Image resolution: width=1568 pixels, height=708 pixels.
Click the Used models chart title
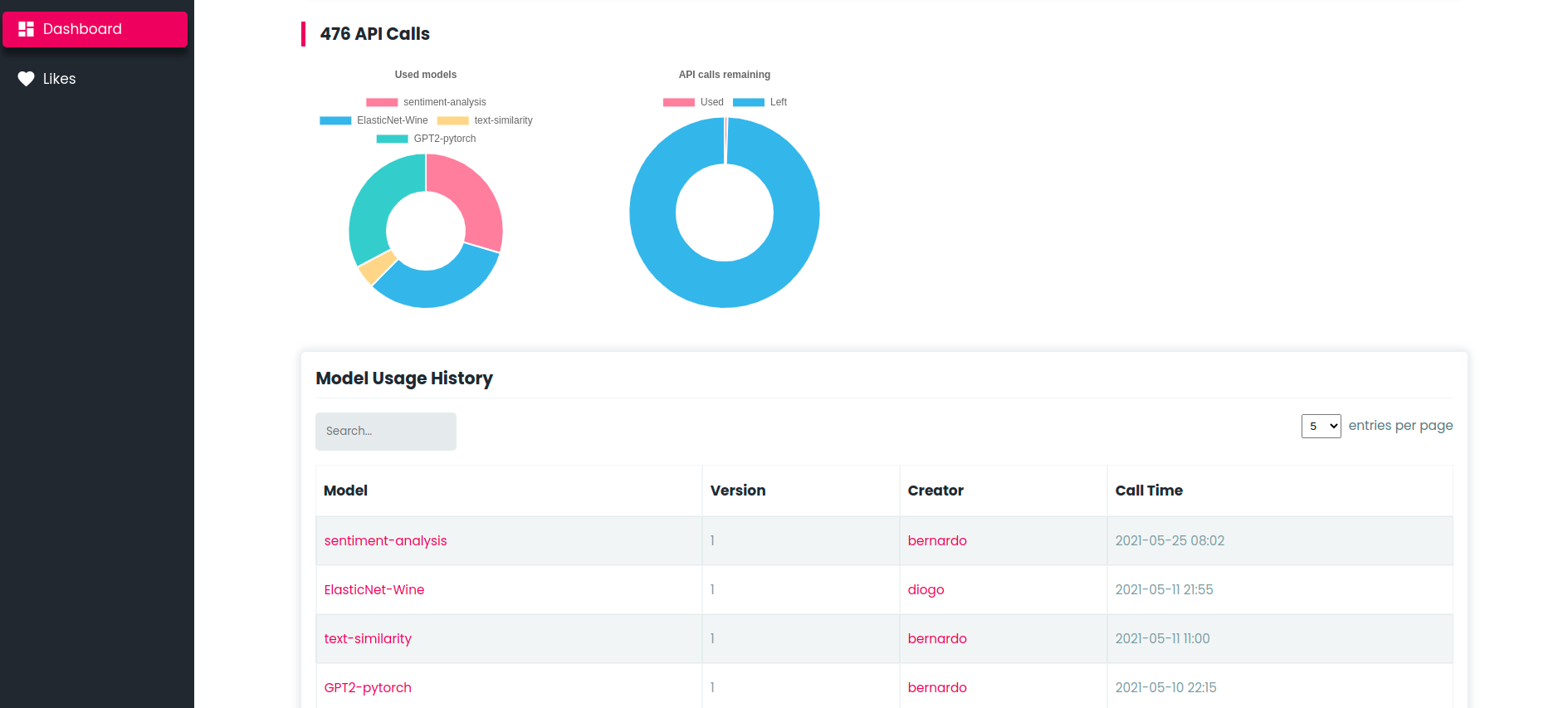[426, 75]
